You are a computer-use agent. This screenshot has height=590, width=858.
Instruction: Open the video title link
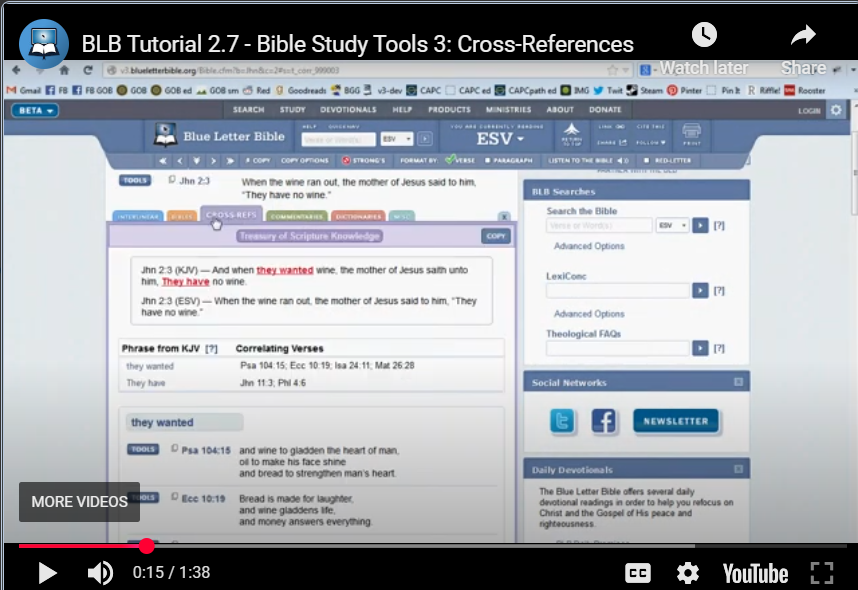point(357,44)
